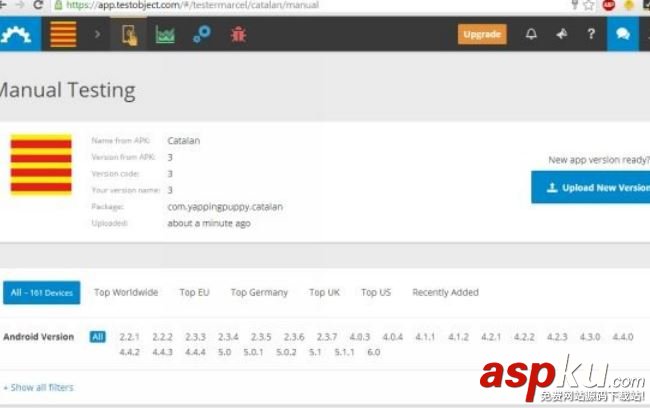
Task: Switch to the Recently Added tab
Action: [445, 292]
